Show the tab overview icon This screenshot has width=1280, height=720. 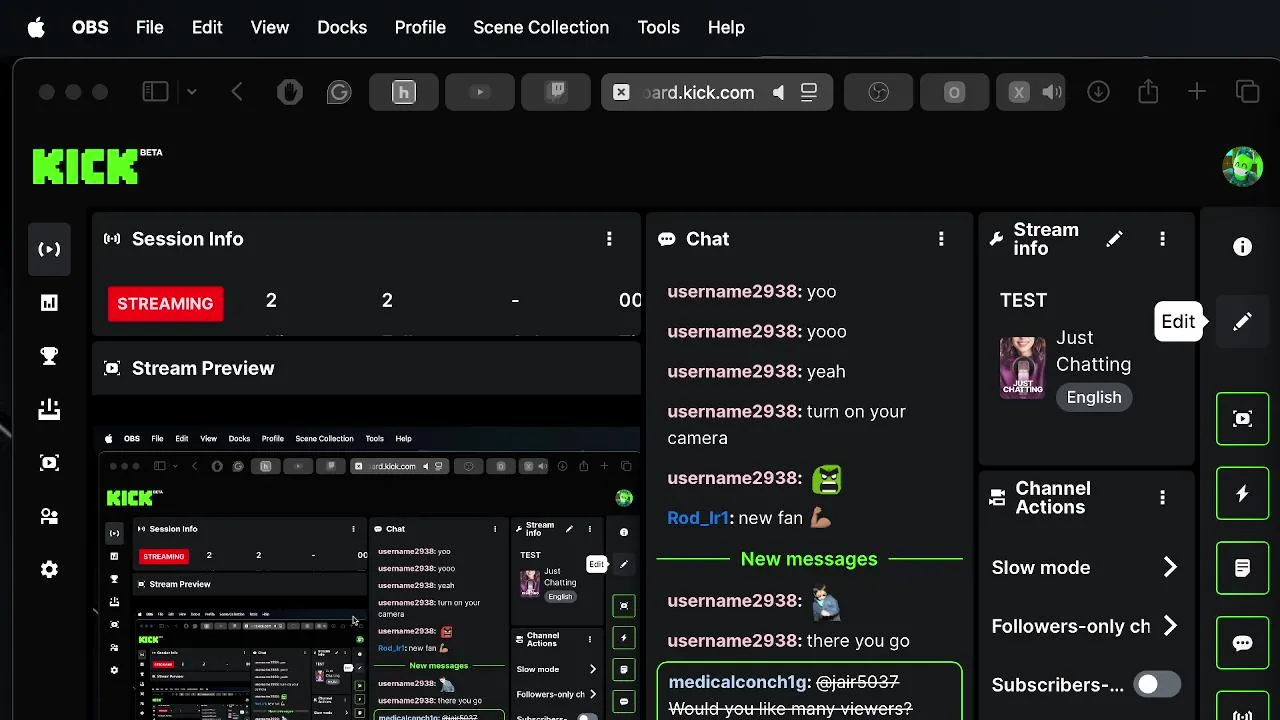(1247, 92)
